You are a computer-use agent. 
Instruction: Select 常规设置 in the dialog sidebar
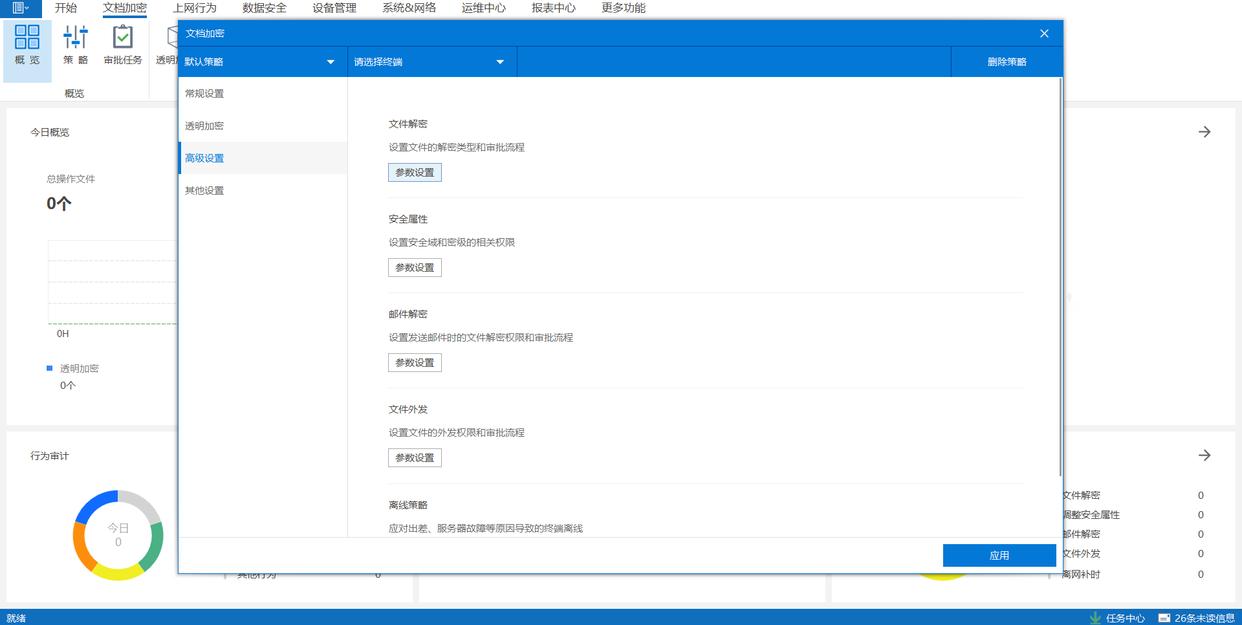(x=205, y=94)
